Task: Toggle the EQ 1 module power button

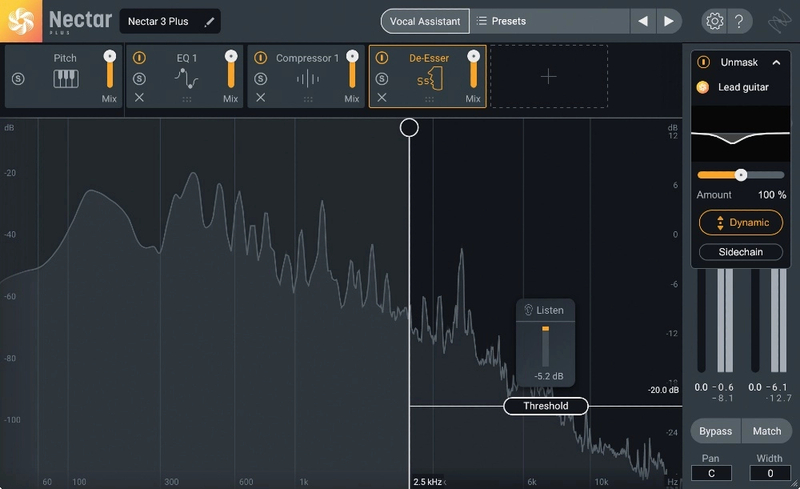Action: click(x=139, y=58)
